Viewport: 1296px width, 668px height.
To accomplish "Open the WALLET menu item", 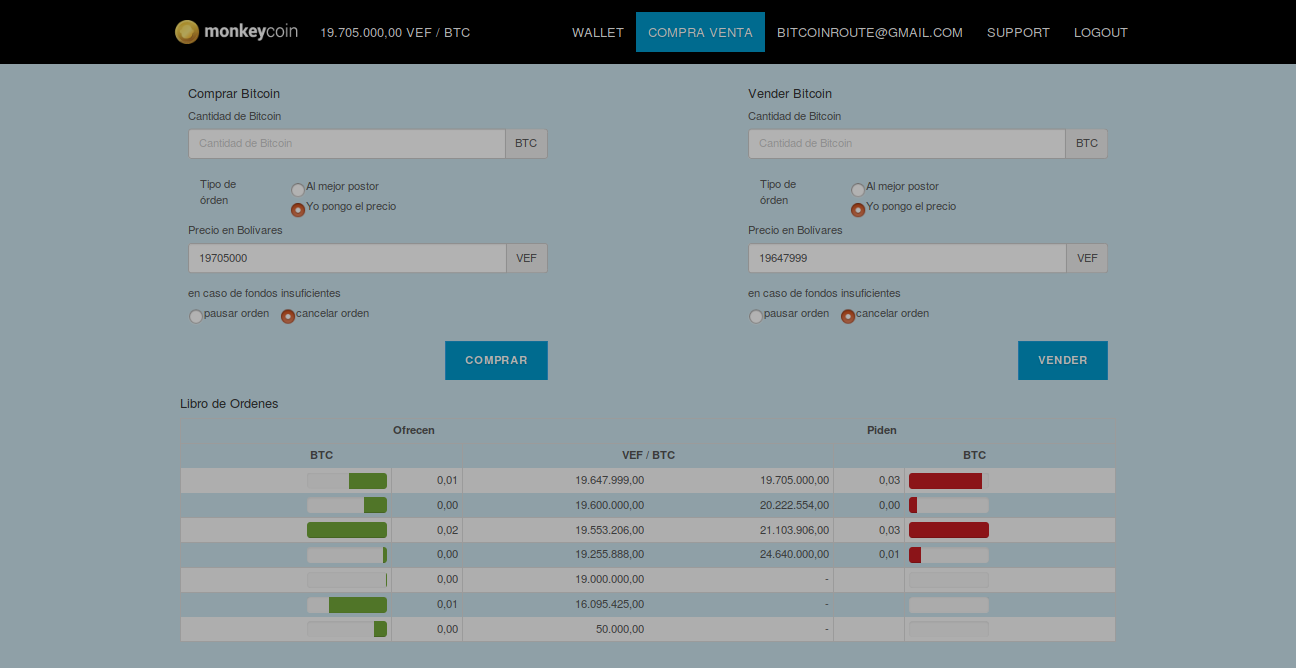I will pos(598,32).
